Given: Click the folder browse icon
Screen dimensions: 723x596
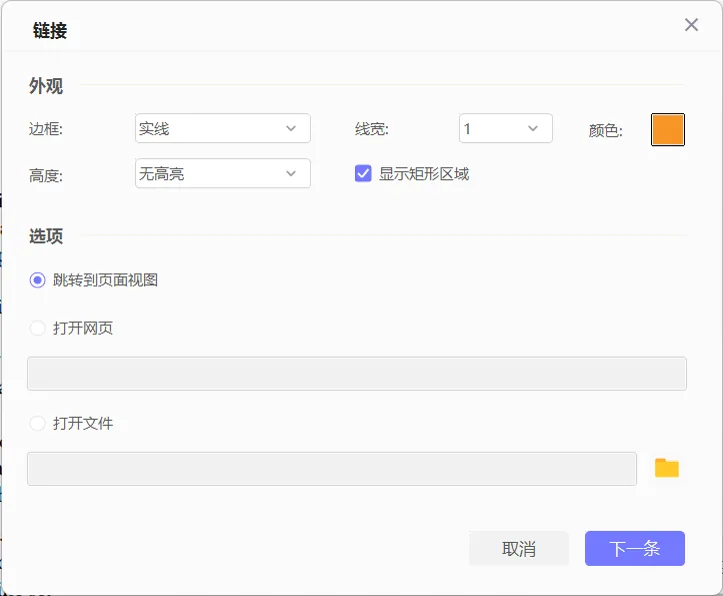Looking at the screenshot, I should [667, 468].
